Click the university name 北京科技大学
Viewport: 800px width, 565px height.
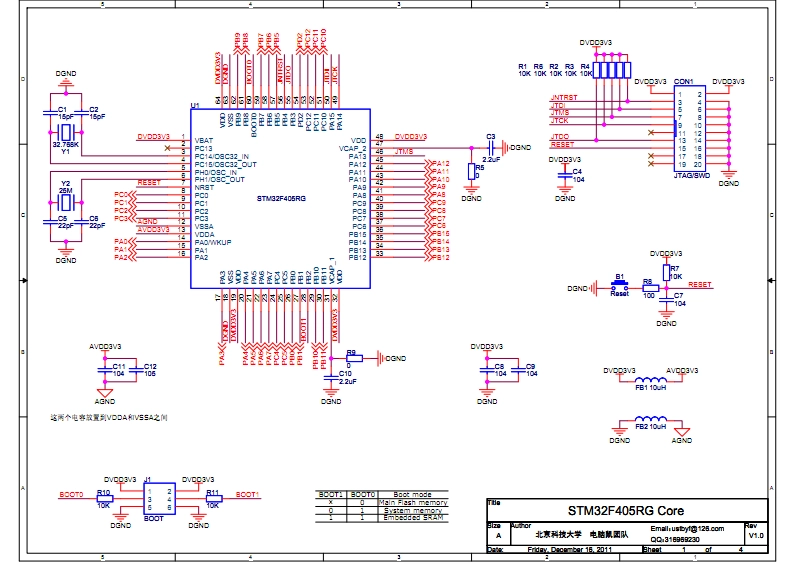coord(558,534)
